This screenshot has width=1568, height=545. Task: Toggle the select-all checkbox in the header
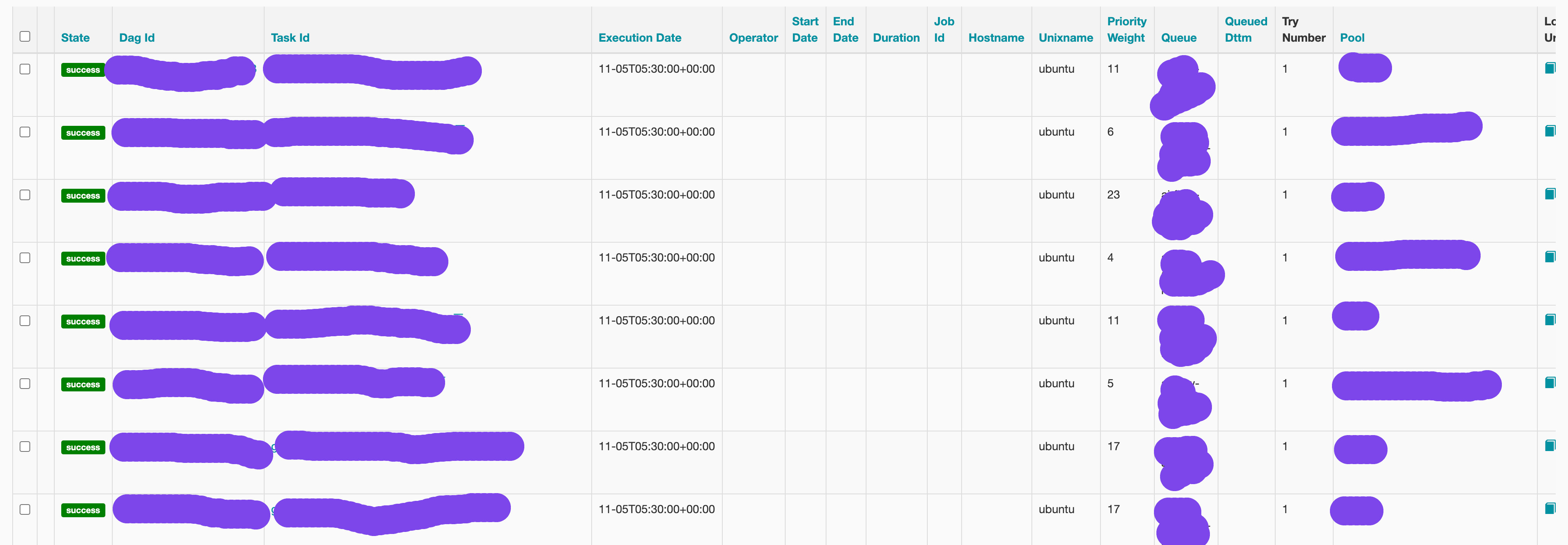[24, 36]
